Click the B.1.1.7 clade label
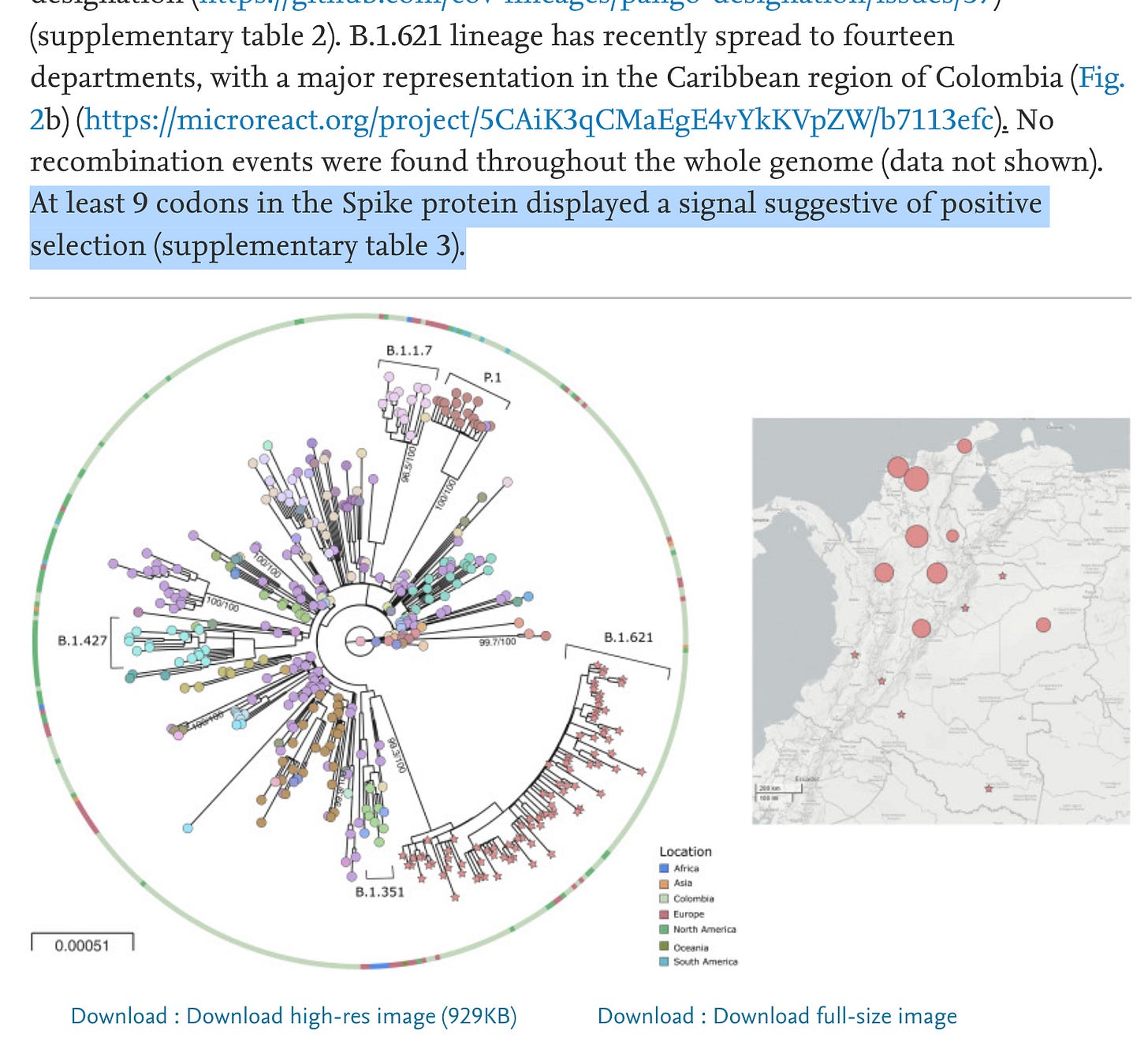 point(408,350)
